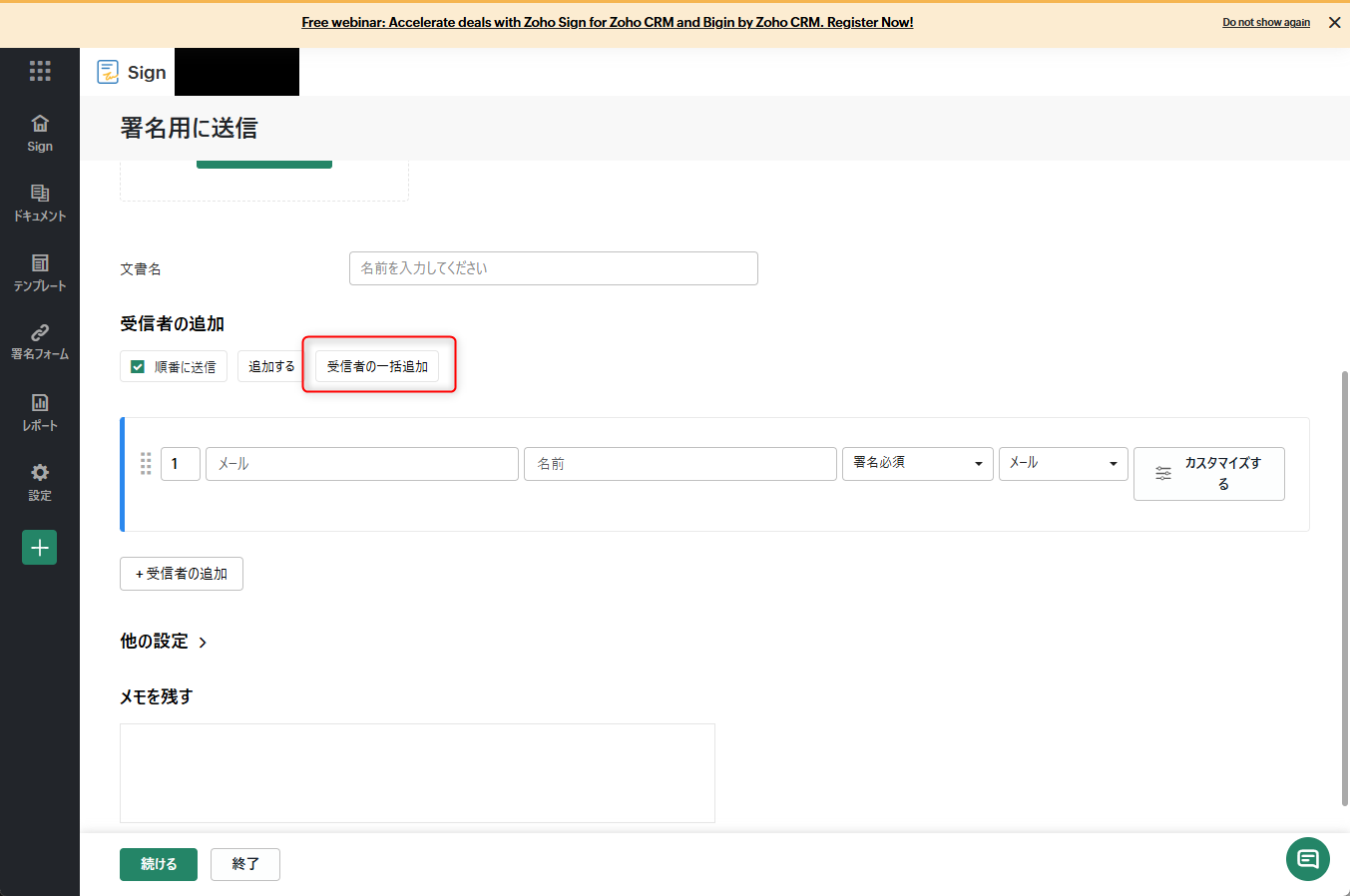This screenshot has width=1350, height=896.
Task: Click recipient row drag handle
Action: [x=146, y=464]
